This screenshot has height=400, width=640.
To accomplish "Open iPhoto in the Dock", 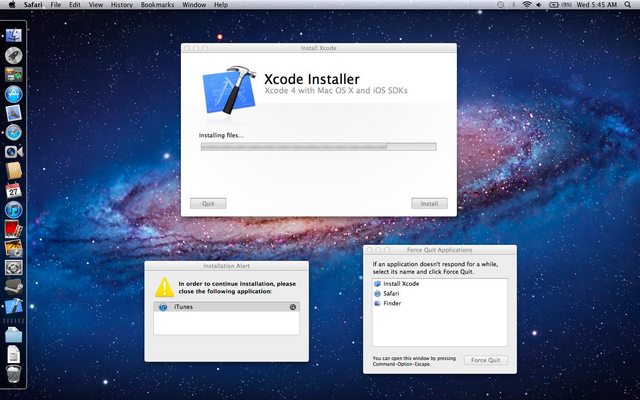I will tap(13, 248).
